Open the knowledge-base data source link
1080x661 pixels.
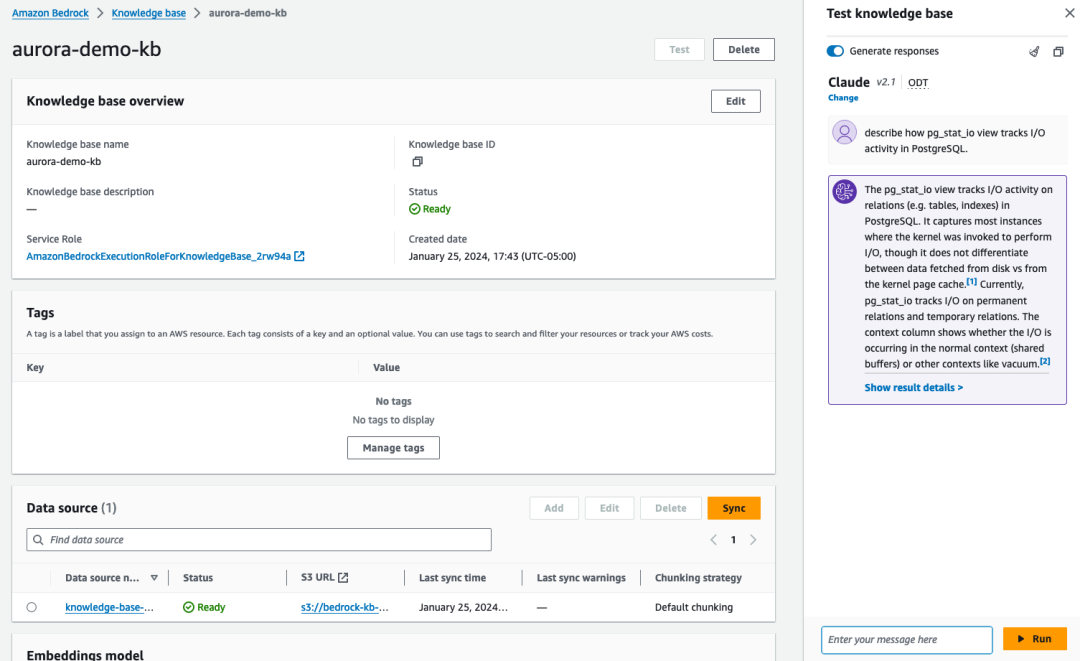click(110, 607)
